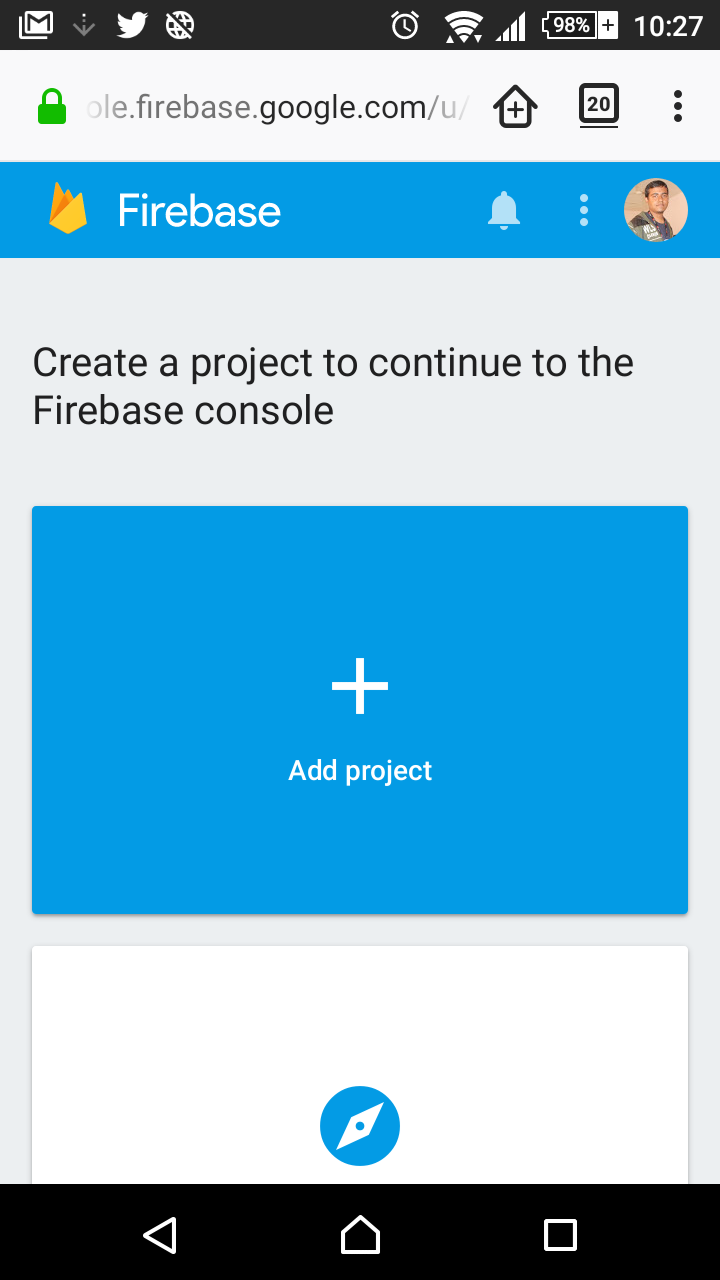
Task: Click the compass icon on the lower card
Action: (x=359, y=1125)
